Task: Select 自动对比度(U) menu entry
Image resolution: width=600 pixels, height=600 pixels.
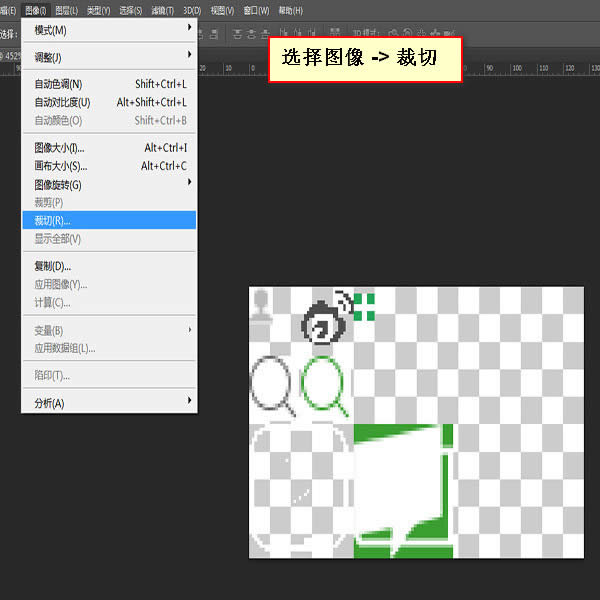Action: click(x=109, y=103)
